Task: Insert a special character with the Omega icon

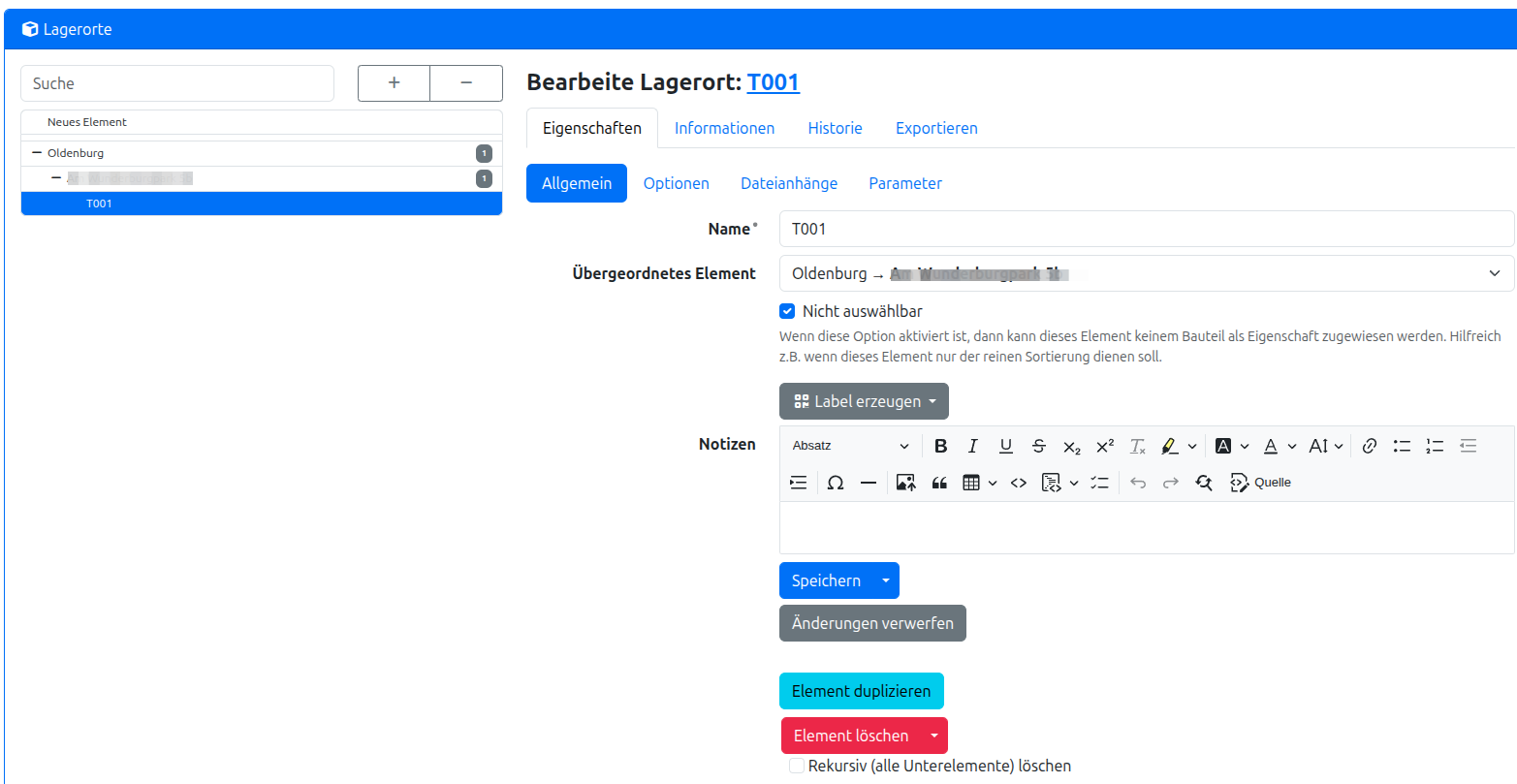Action: click(835, 483)
